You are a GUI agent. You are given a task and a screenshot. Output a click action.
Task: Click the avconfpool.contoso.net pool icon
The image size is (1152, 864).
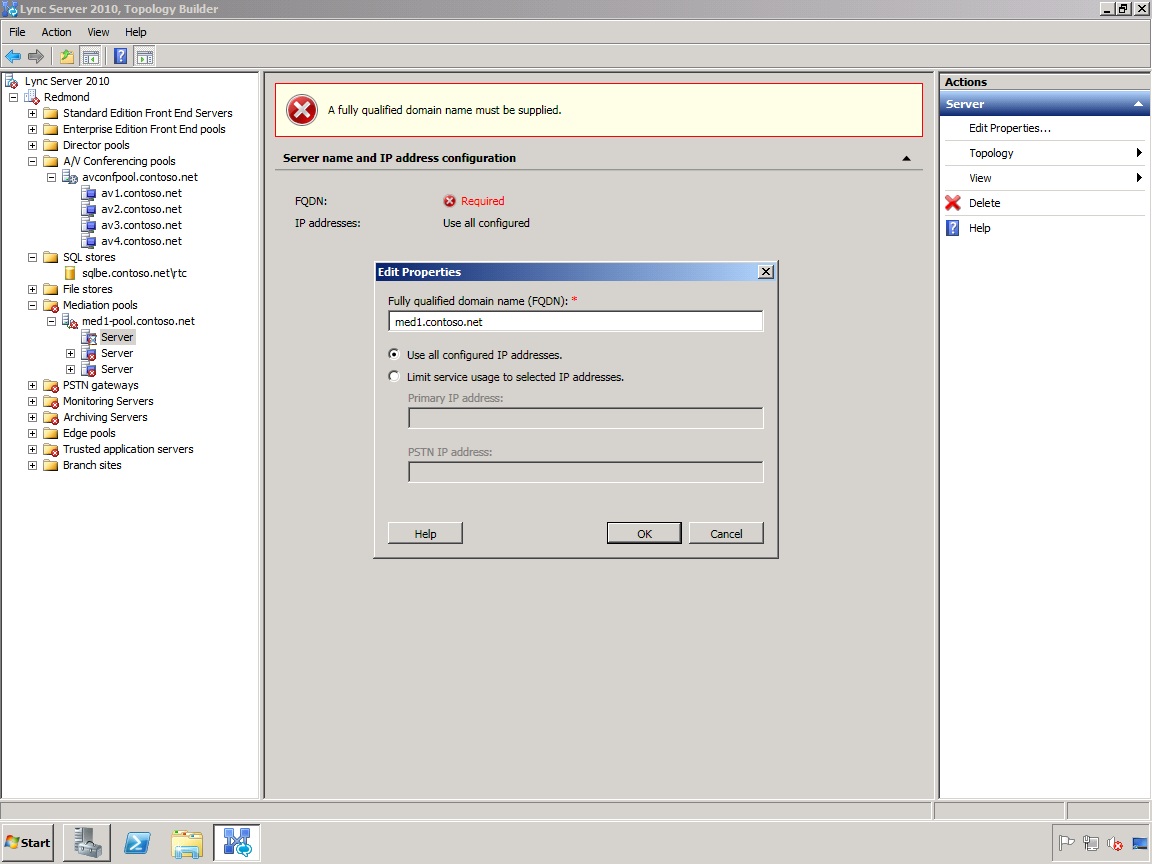coord(70,177)
